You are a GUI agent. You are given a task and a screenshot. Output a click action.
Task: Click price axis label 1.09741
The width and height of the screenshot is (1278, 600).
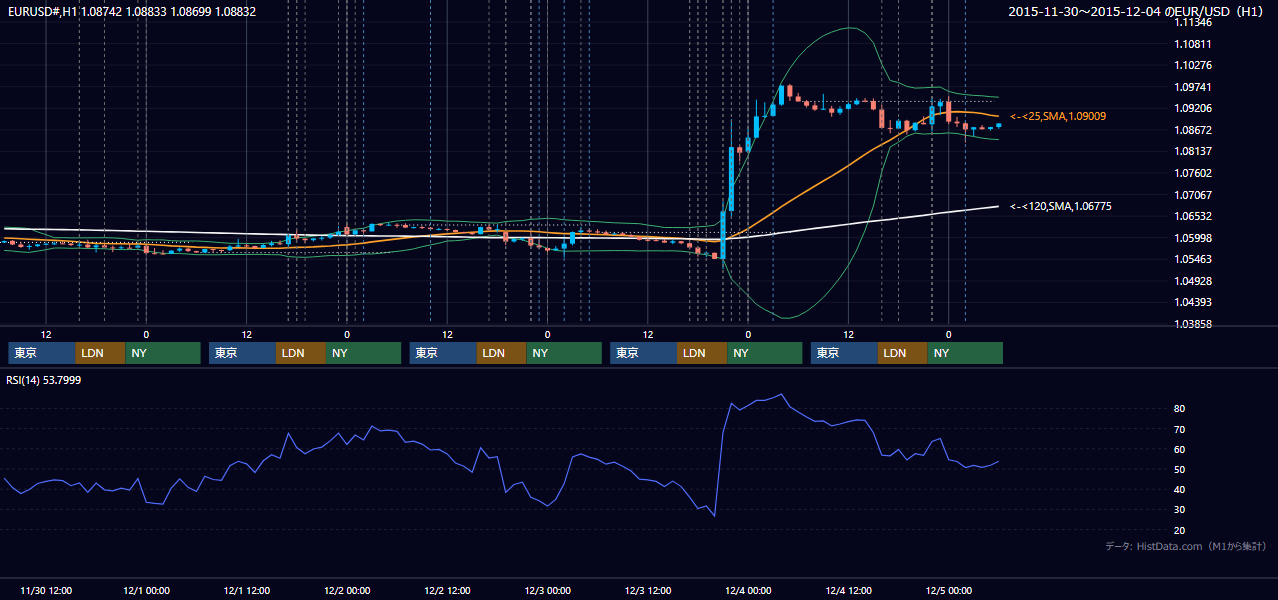(1193, 87)
